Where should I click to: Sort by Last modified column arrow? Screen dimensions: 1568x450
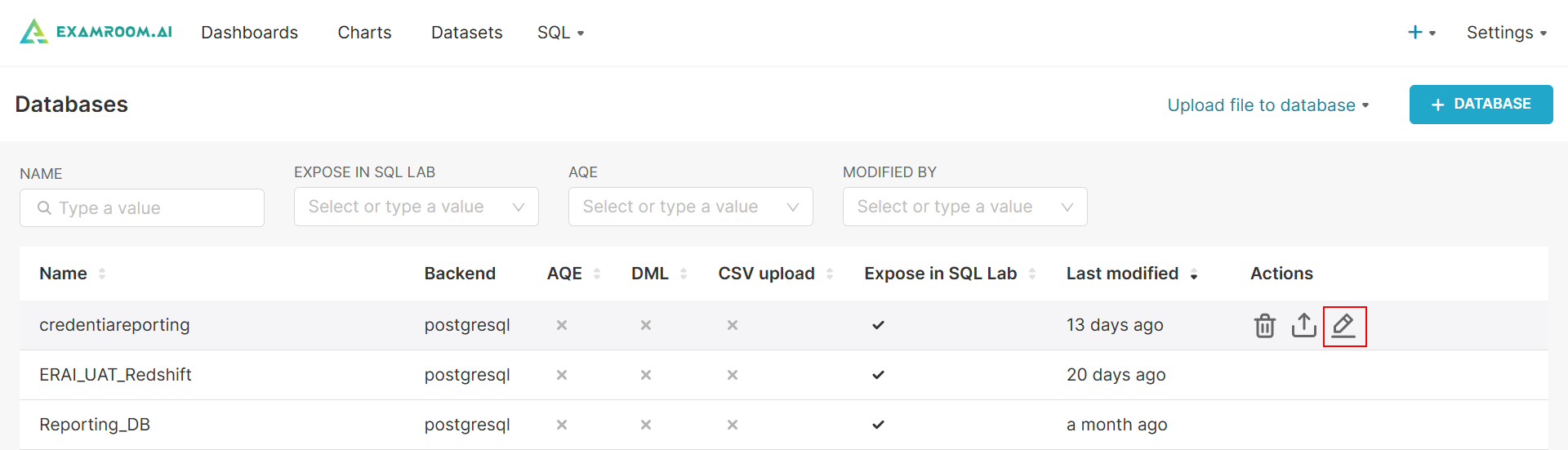[1194, 274]
